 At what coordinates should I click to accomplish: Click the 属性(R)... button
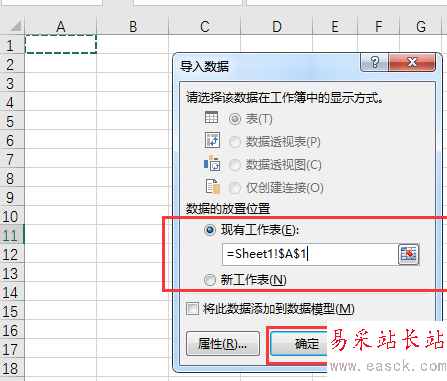tap(223, 343)
